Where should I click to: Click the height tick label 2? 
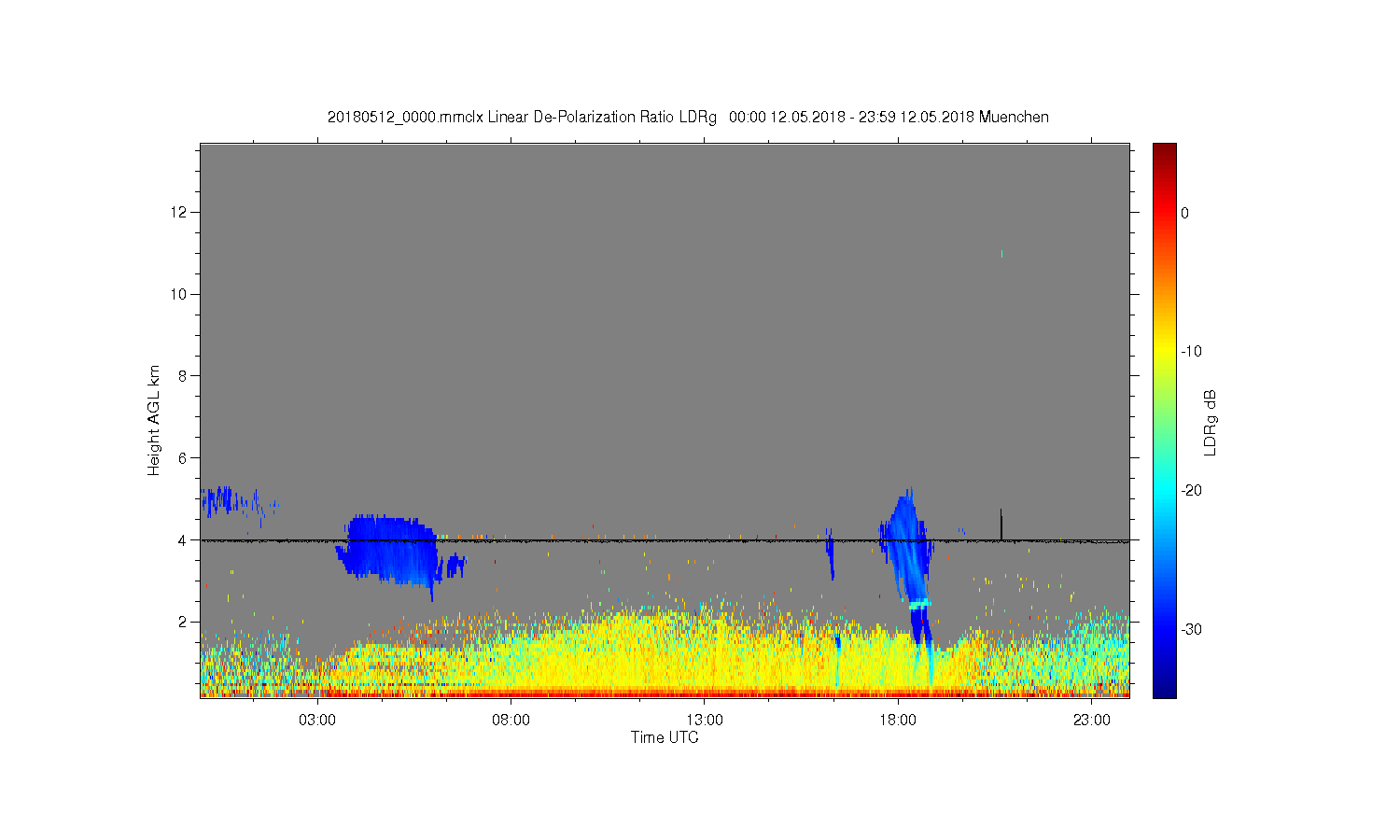[183, 622]
